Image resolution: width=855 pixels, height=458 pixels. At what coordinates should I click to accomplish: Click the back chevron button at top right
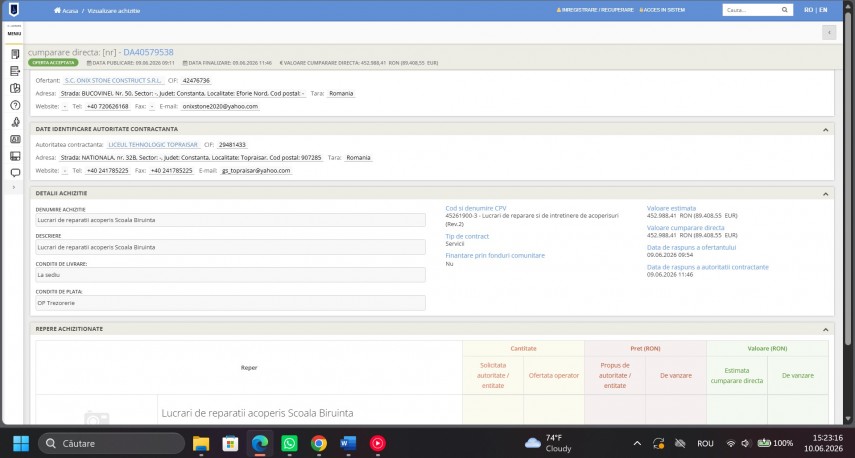coord(829,33)
